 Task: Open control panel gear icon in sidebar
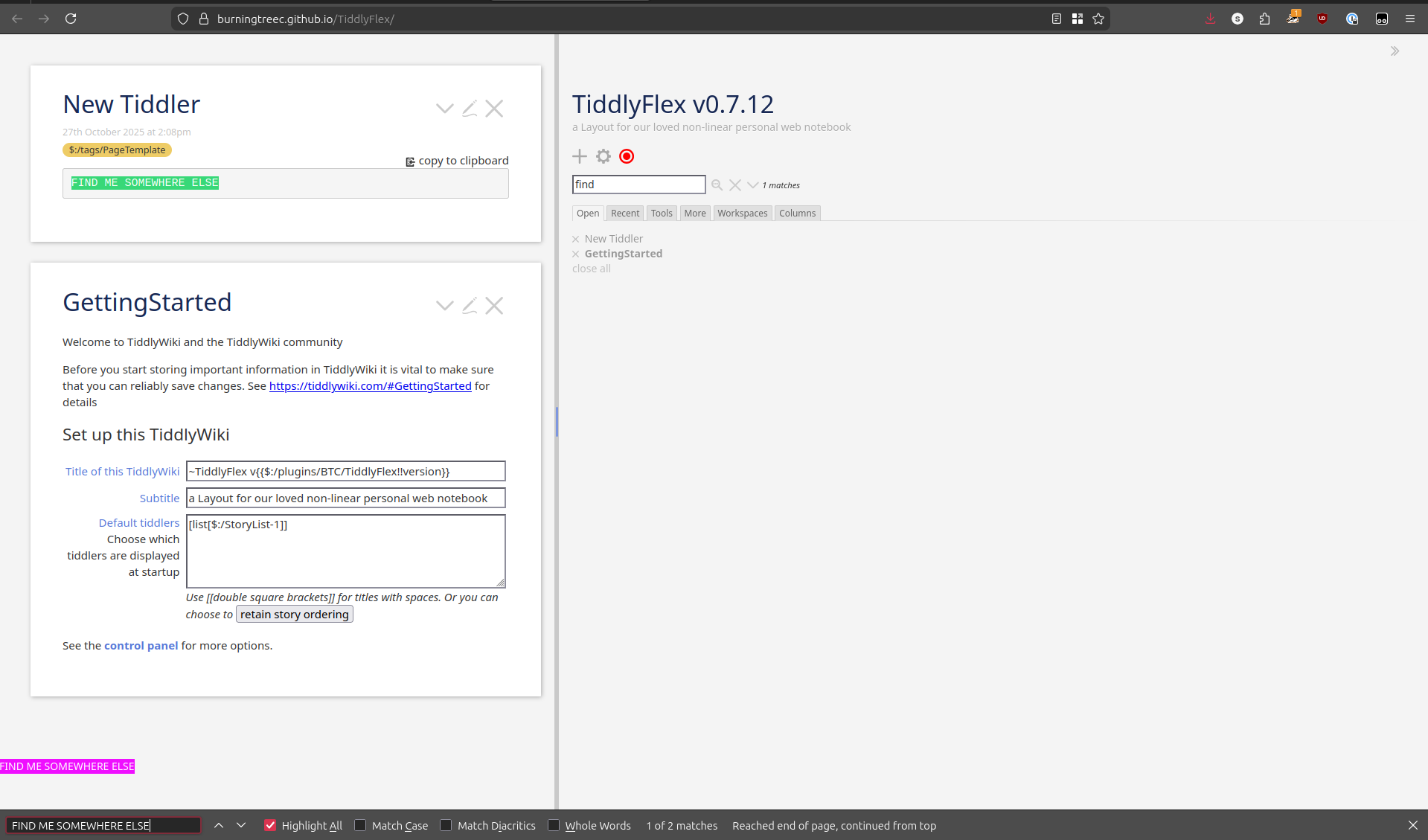coord(603,156)
